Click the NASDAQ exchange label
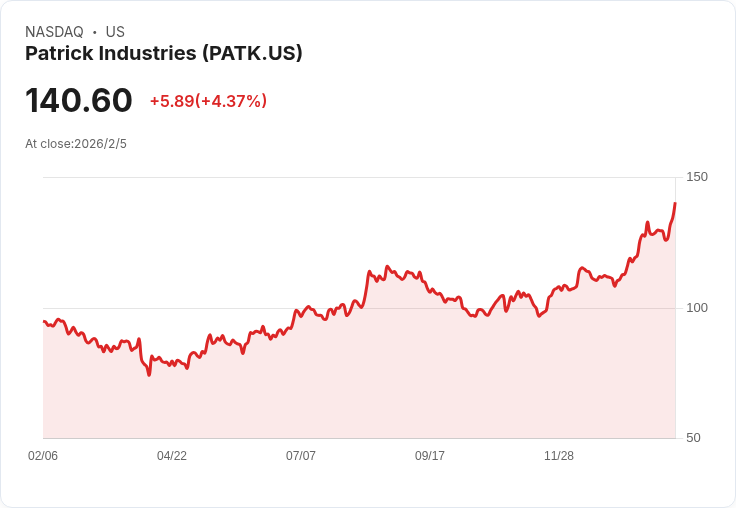This screenshot has height=508, width=736. click(x=54, y=32)
